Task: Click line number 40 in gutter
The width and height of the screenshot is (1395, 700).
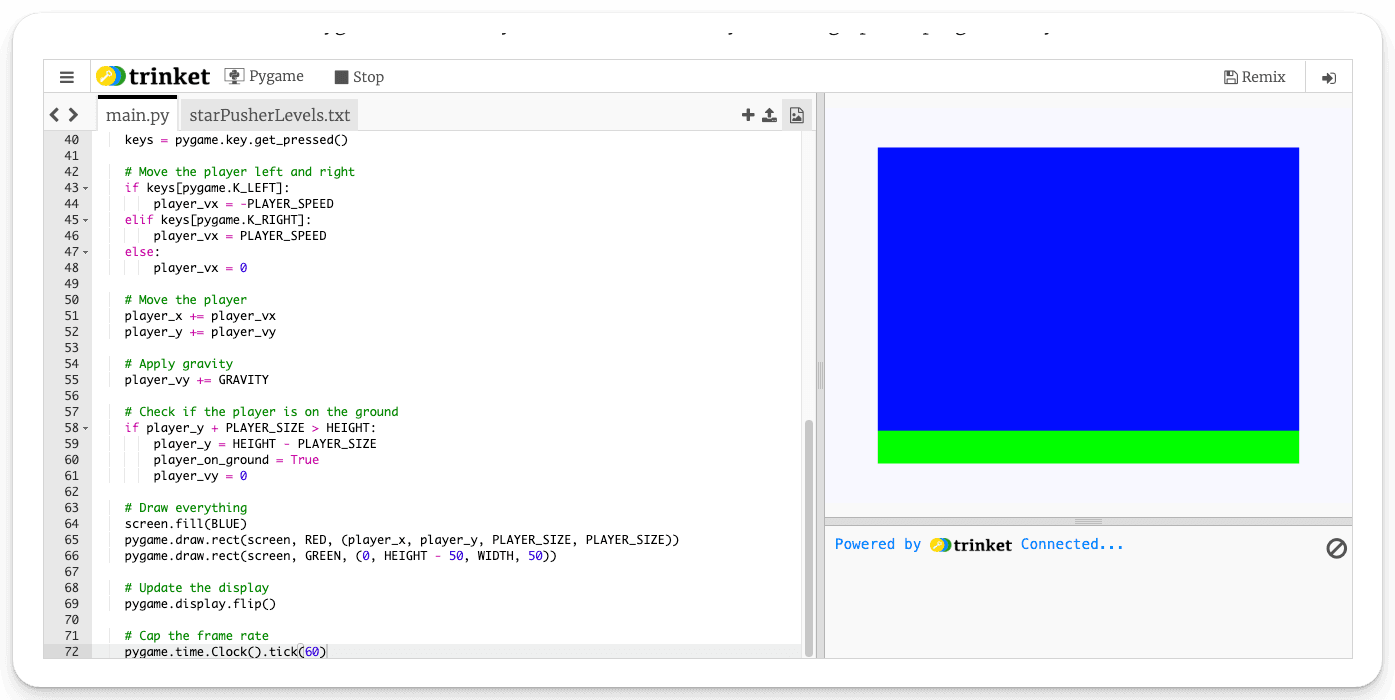Action: tap(71, 140)
